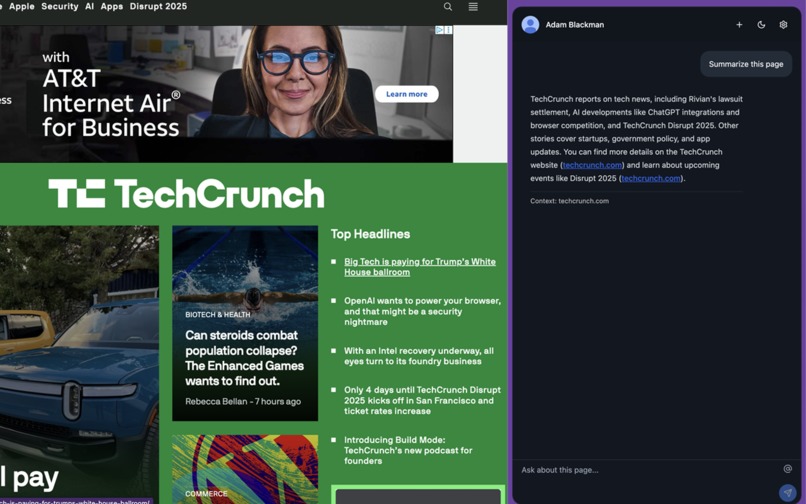Image resolution: width=806 pixels, height=504 pixels.
Task: Click the Adam Blackman profile avatar
Action: (x=530, y=25)
